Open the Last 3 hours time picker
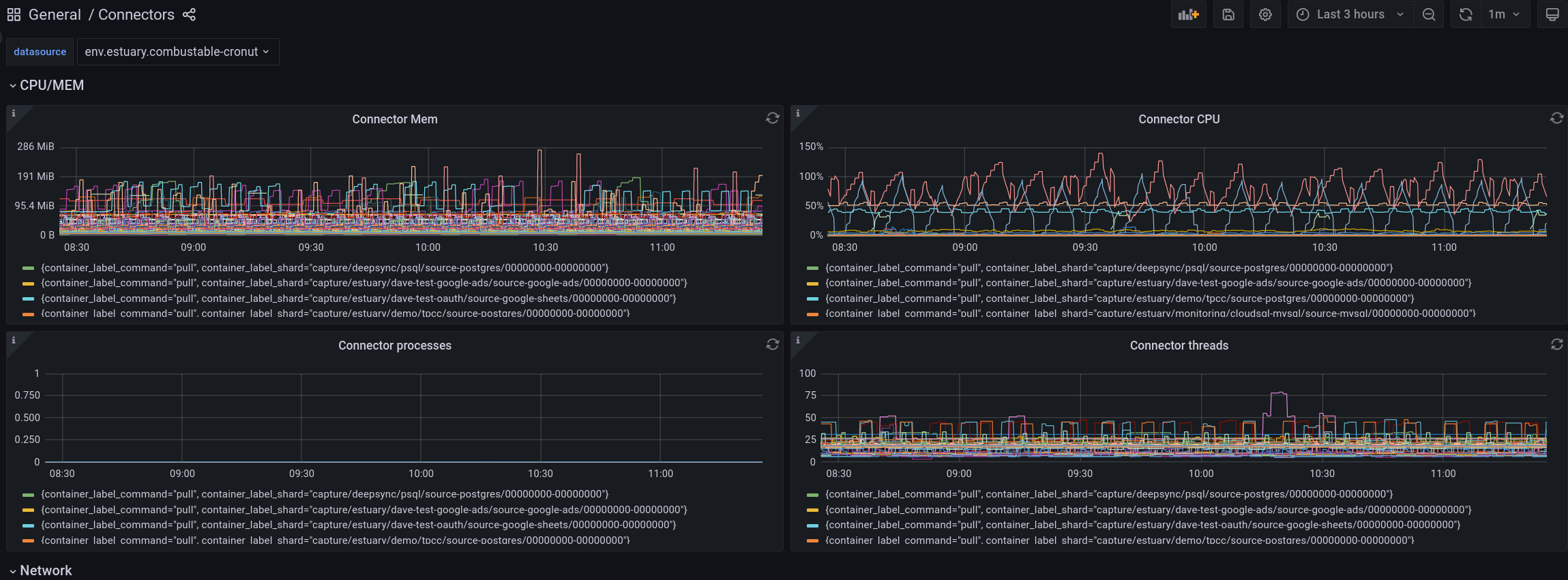The width and height of the screenshot is (1568, 580). pyautogui.click(x=1350, y=14)
